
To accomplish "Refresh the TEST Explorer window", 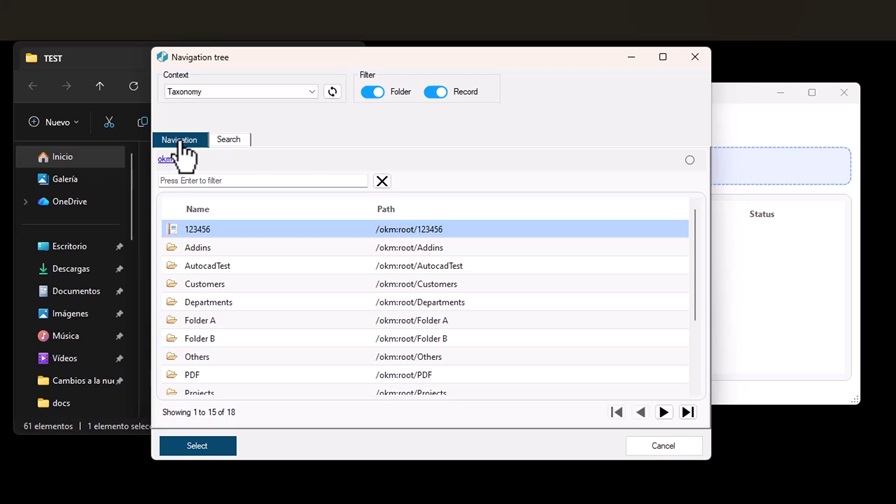I will [x=134, y=86].
